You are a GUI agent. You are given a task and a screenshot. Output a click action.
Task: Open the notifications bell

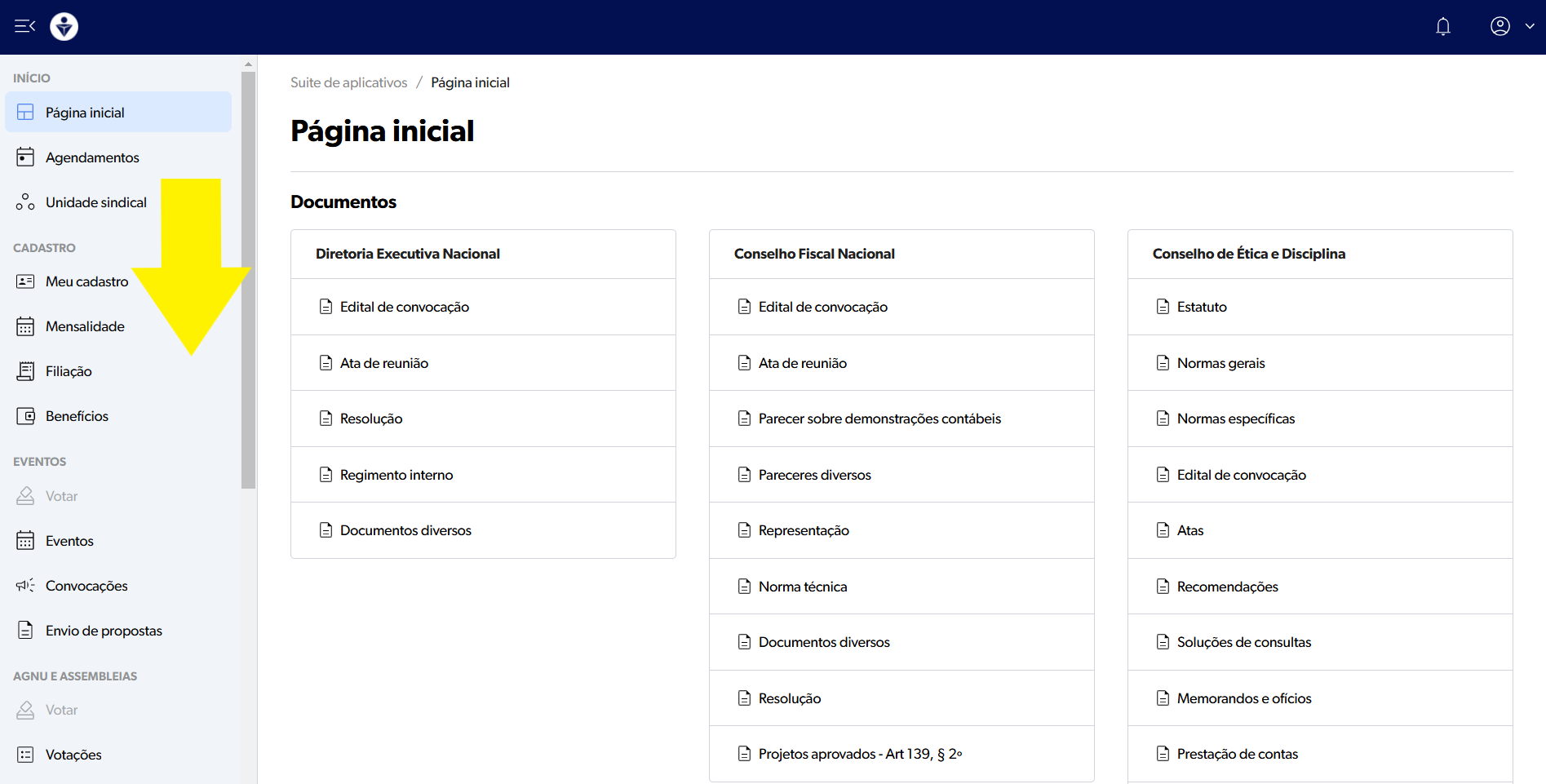pos(1442,26)
